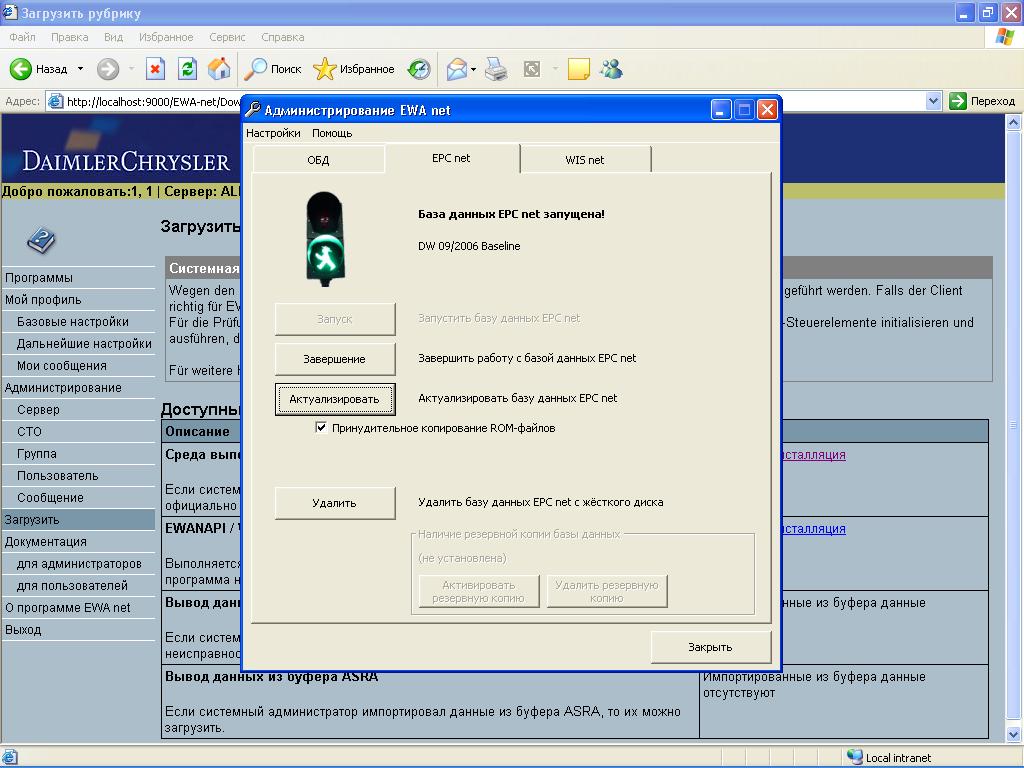Click the green Go arrow (Переход)

[x=957, y=101]
